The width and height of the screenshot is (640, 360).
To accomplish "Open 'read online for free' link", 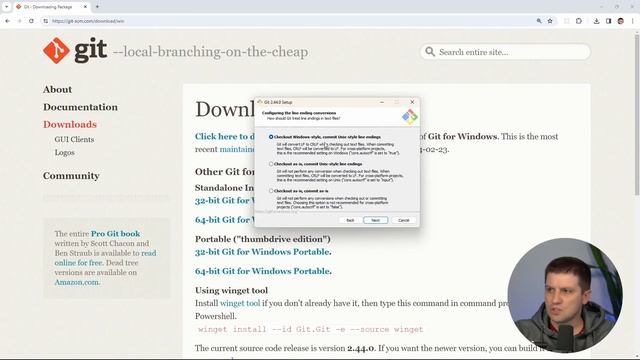I will [105, 258].
